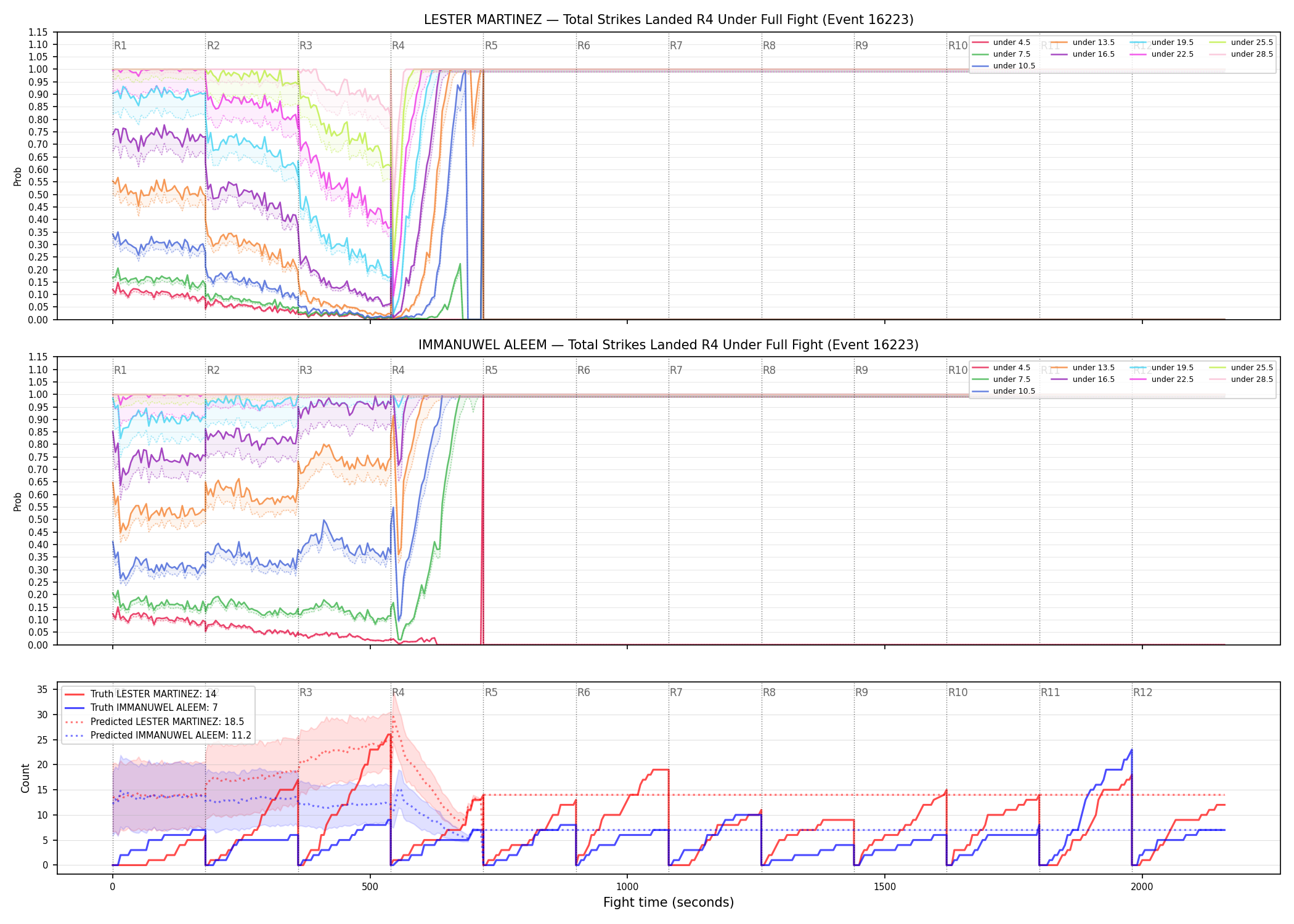Click the R5 round marker in Lester Martinez chart
1294x924 pixels.
click(x=491, y=46)
